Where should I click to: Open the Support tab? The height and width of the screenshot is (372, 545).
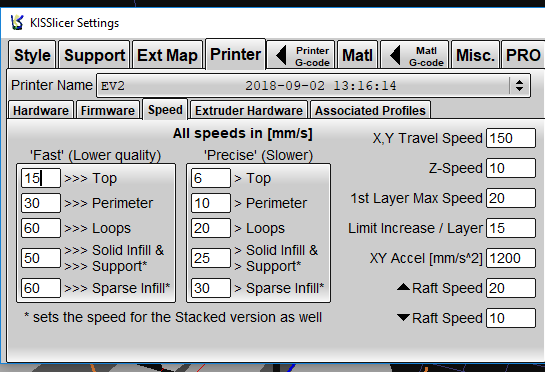[x=95, y=55]
